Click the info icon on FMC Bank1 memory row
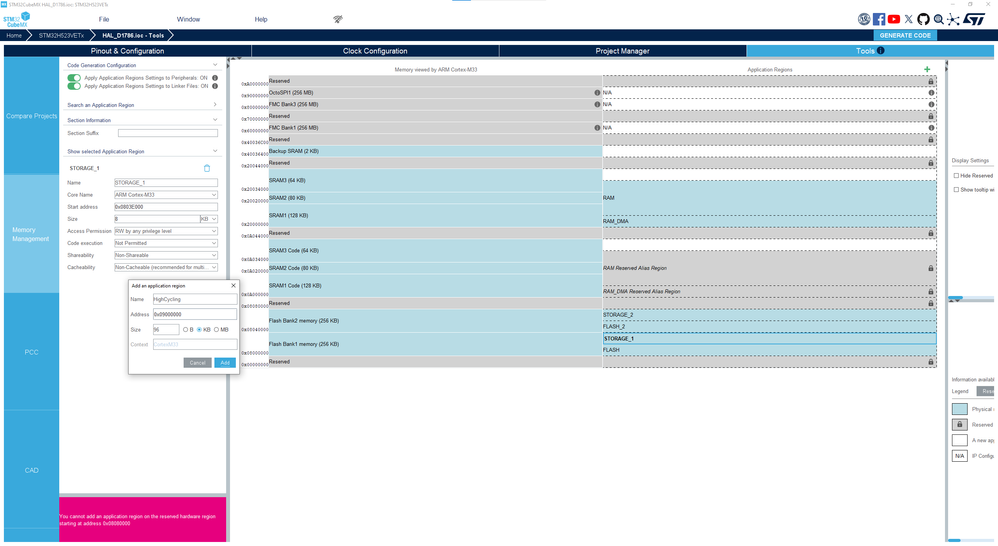998x546 pixels. 597,128
